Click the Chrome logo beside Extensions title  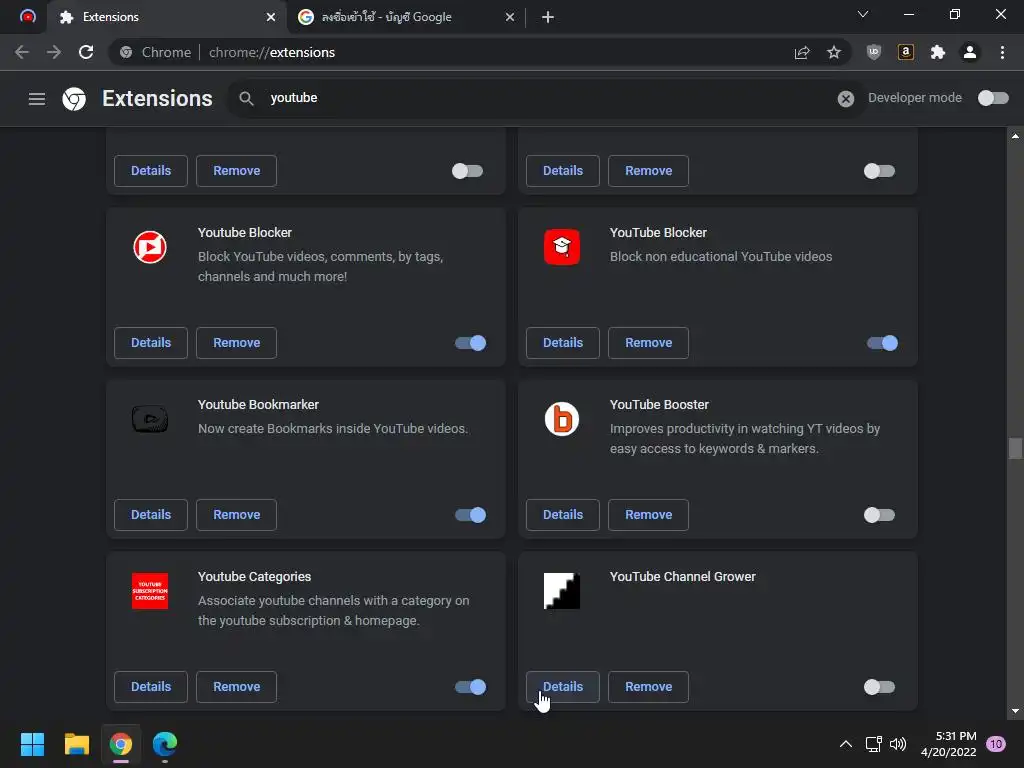tap(74, 99)
